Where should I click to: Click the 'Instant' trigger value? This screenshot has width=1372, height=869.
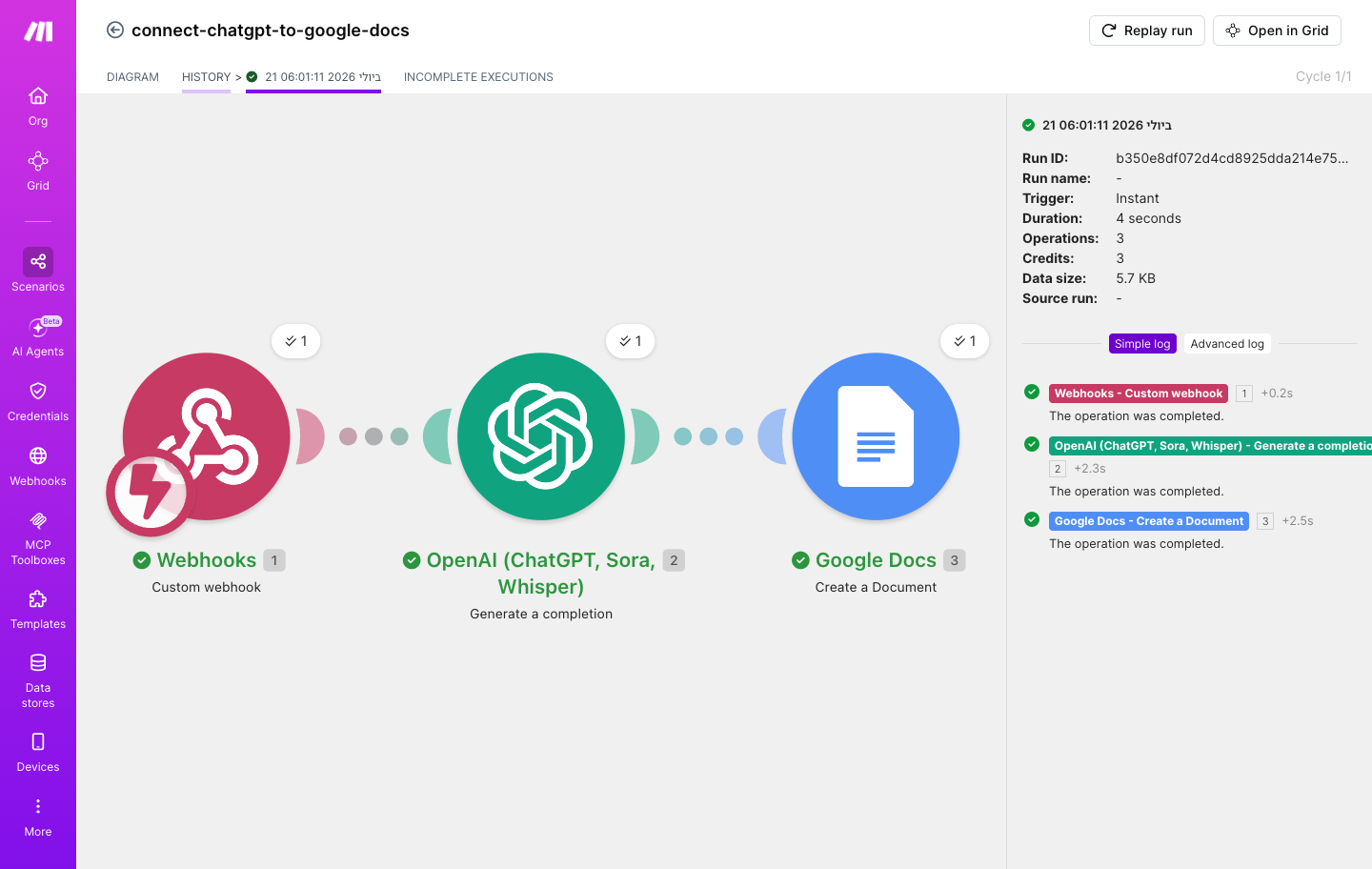tap(1138, 198)
